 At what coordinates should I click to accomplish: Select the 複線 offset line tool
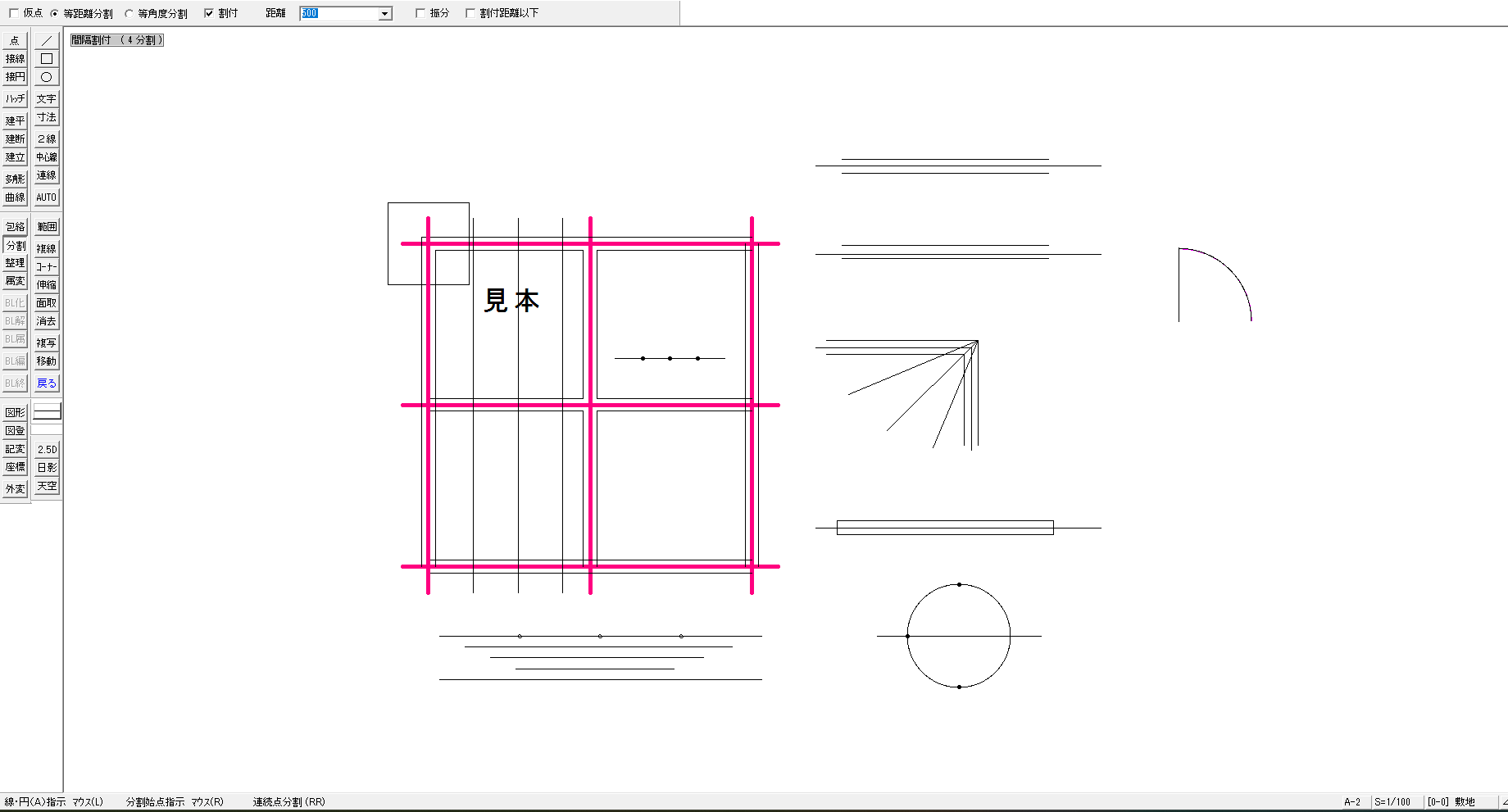point(47,249)
